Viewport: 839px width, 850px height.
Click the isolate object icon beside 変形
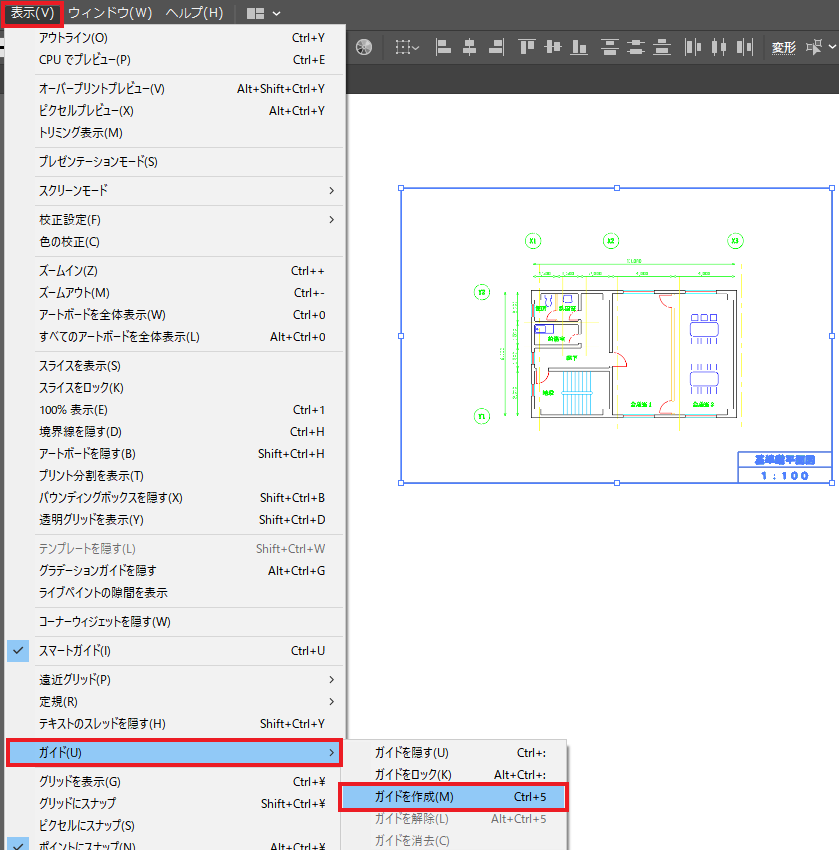click(814, 47)
